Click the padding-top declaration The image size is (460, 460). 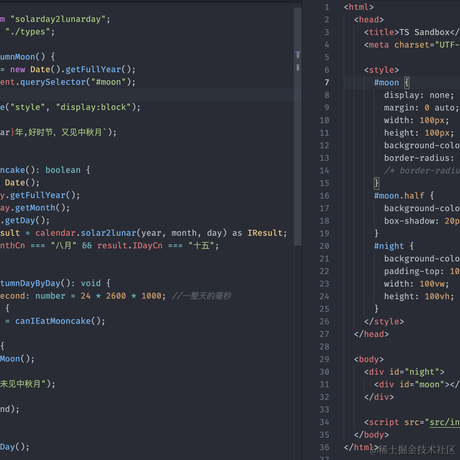422,271
